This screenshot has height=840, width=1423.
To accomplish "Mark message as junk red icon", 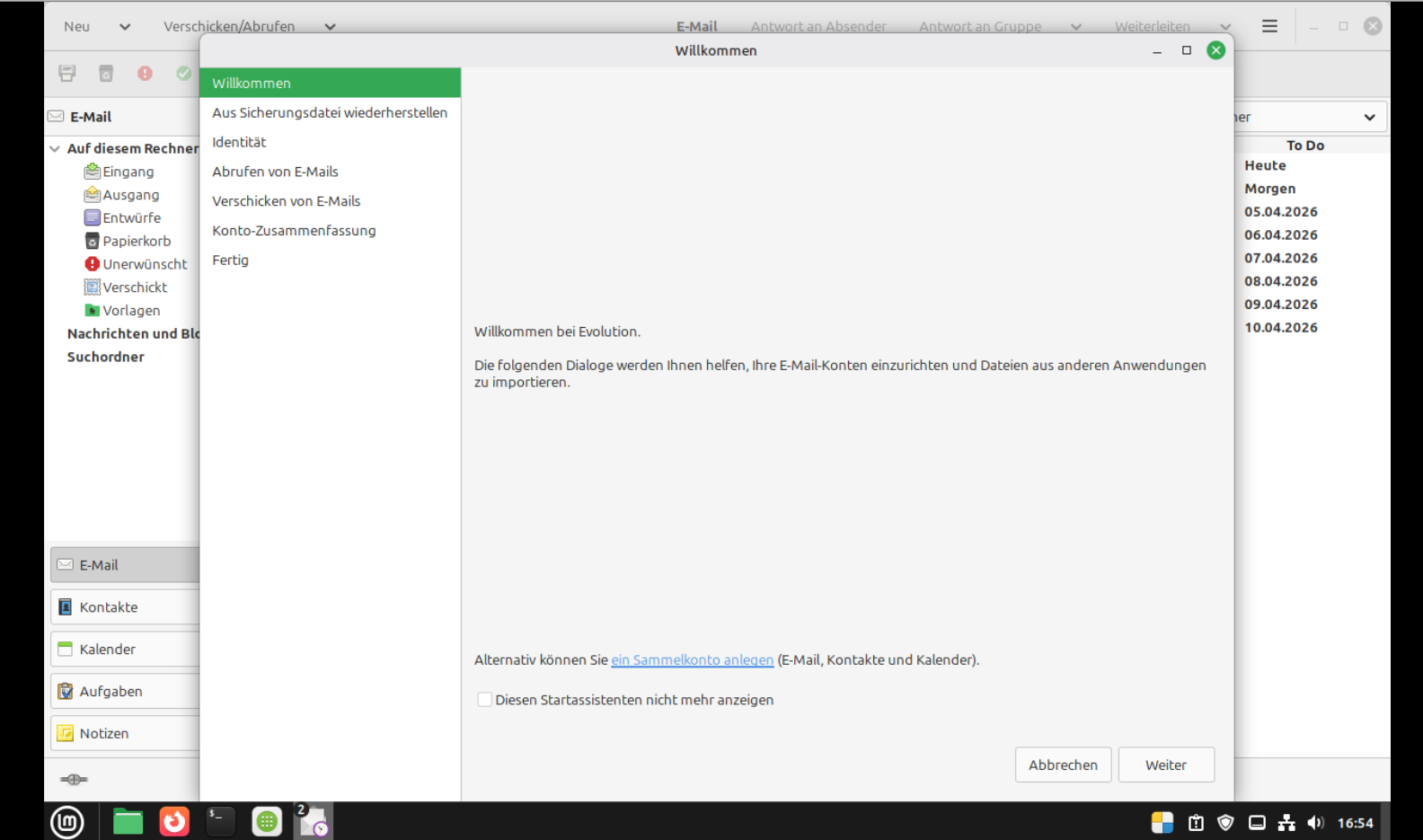I will 145,74.
